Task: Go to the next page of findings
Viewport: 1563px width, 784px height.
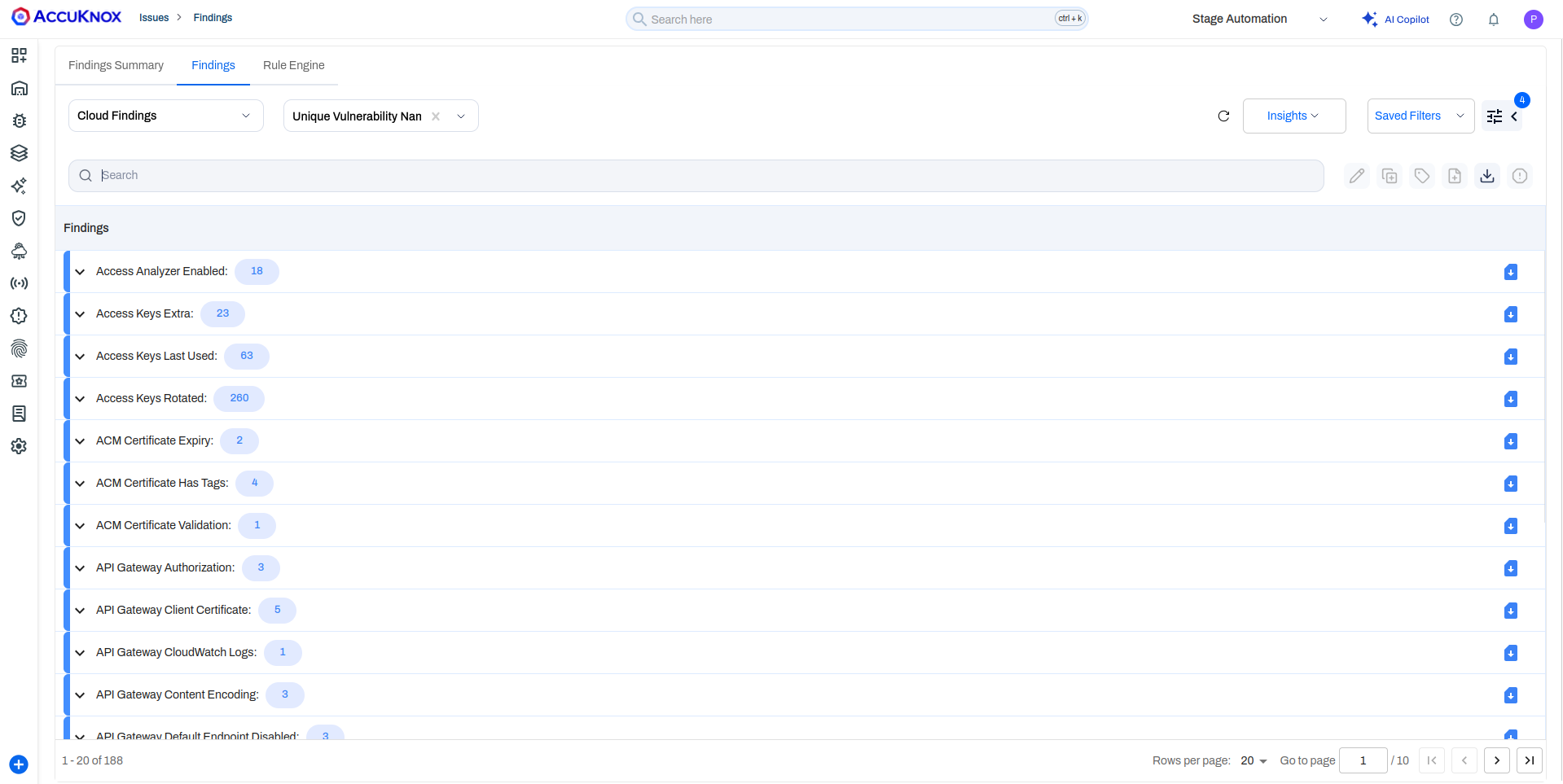Action: 1496,760
